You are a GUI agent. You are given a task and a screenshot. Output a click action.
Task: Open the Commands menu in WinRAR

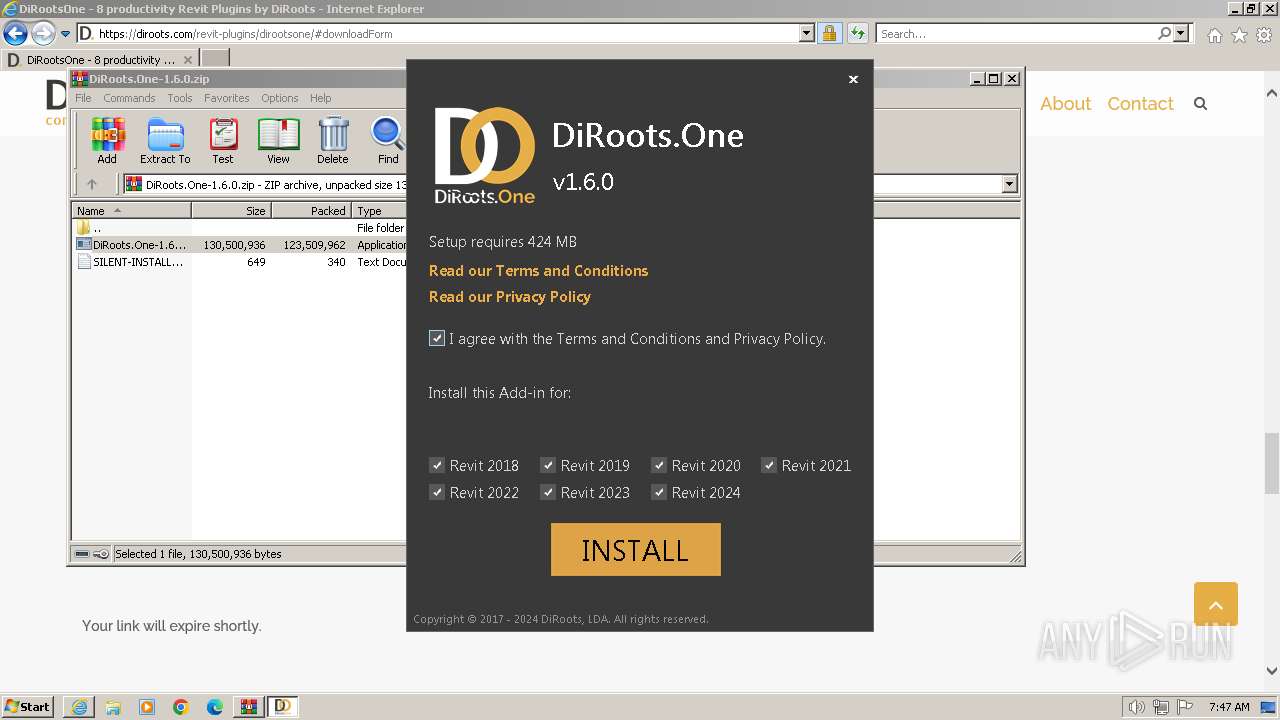[x=129, y=98]
